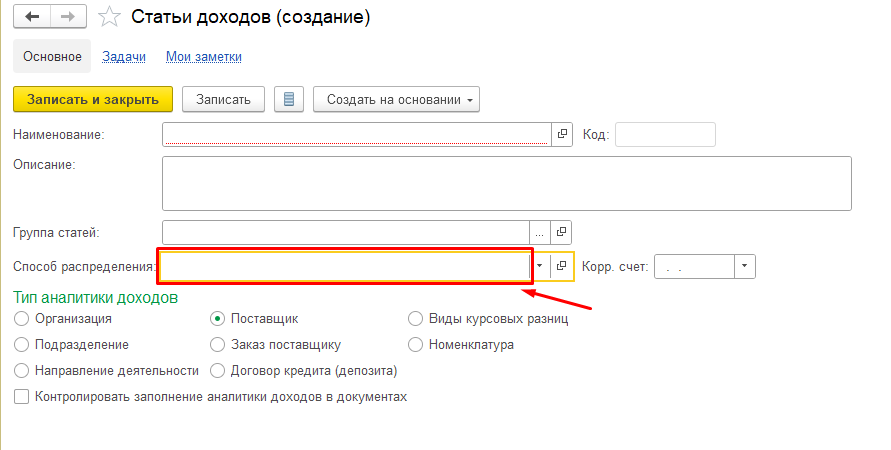Viewport: 891px width, 450px height.
Task: Open the Мои заметки tab link
Action: [203, 57]
